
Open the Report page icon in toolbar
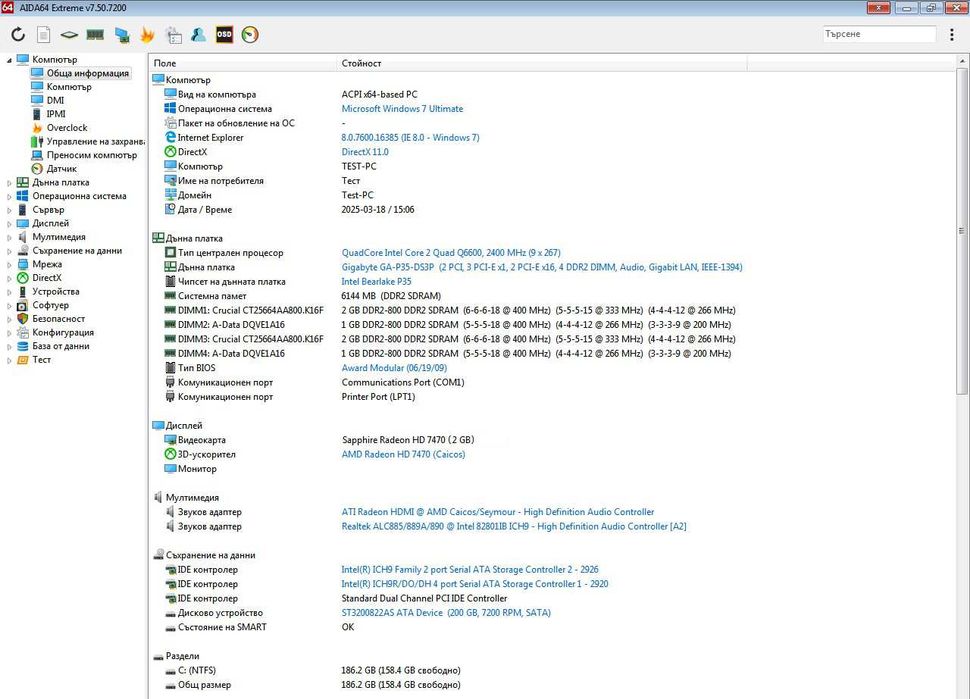(x=43, y=35)
